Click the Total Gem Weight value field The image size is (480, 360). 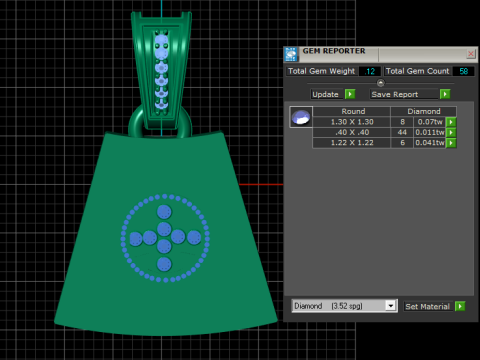coord(370,71)
